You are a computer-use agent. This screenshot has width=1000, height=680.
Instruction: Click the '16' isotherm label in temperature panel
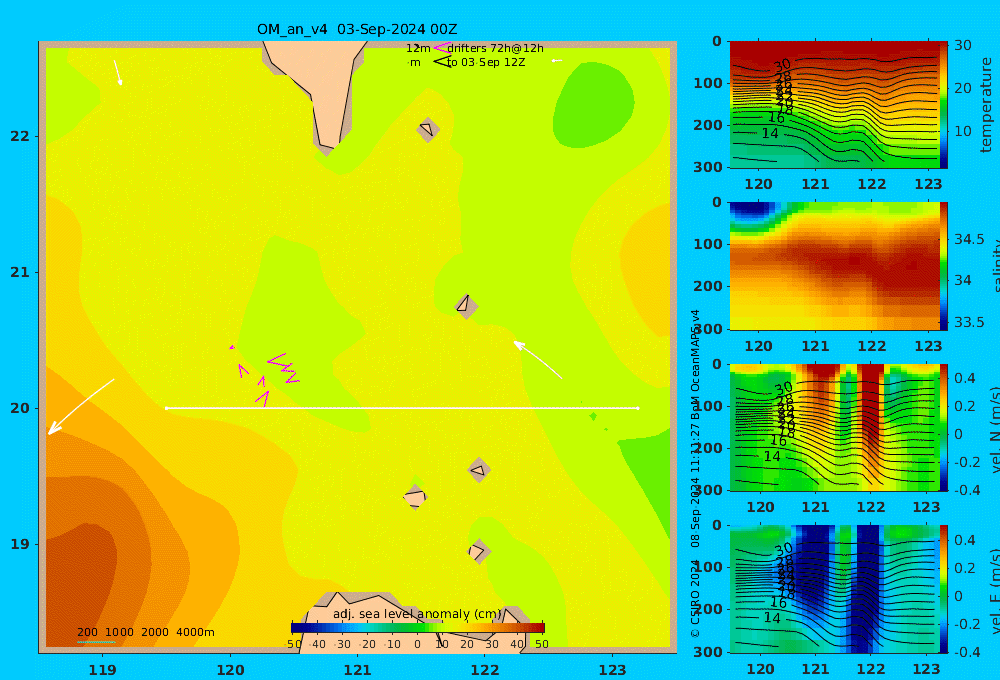click(x=776, y=118)
